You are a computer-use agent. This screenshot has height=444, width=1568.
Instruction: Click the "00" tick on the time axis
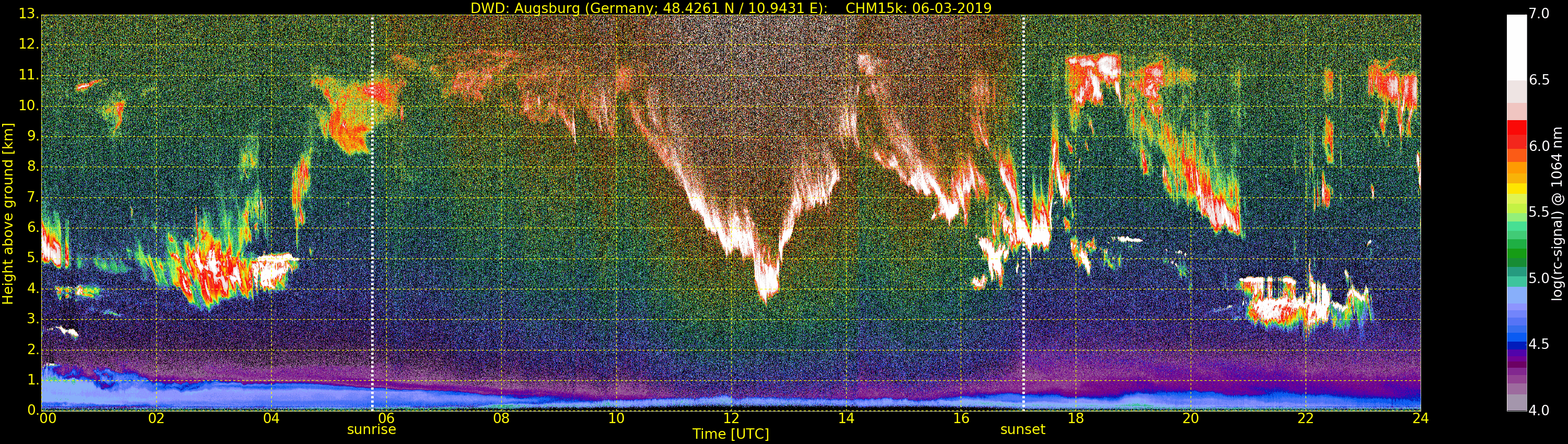[48, 418]
